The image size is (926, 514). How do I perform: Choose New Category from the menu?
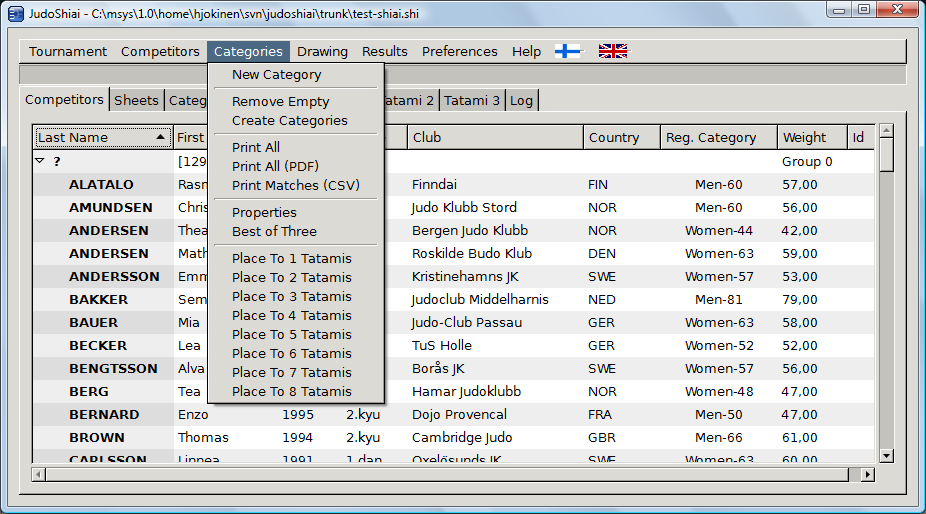[276, 74]
